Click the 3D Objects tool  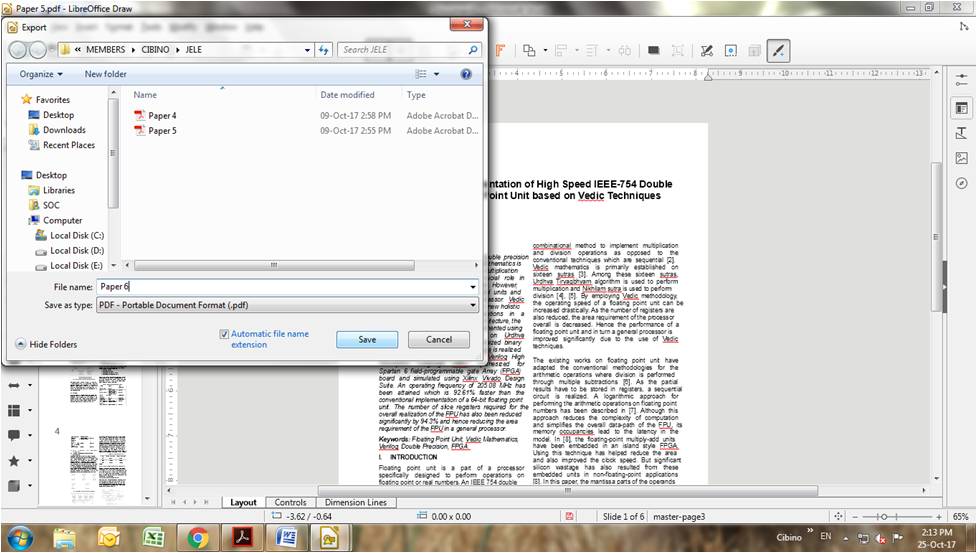click(x=14, y=485)
